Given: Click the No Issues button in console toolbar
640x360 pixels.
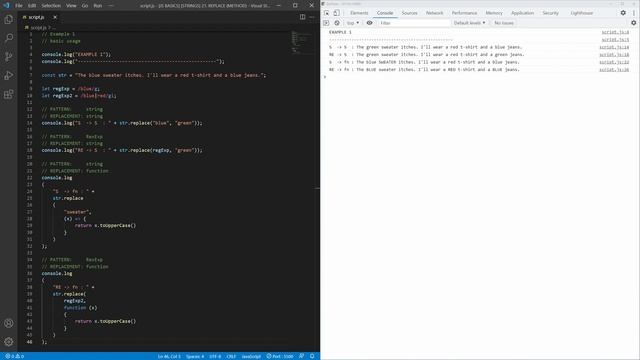Looking at the screenshot, I should [x=504, y=23].
